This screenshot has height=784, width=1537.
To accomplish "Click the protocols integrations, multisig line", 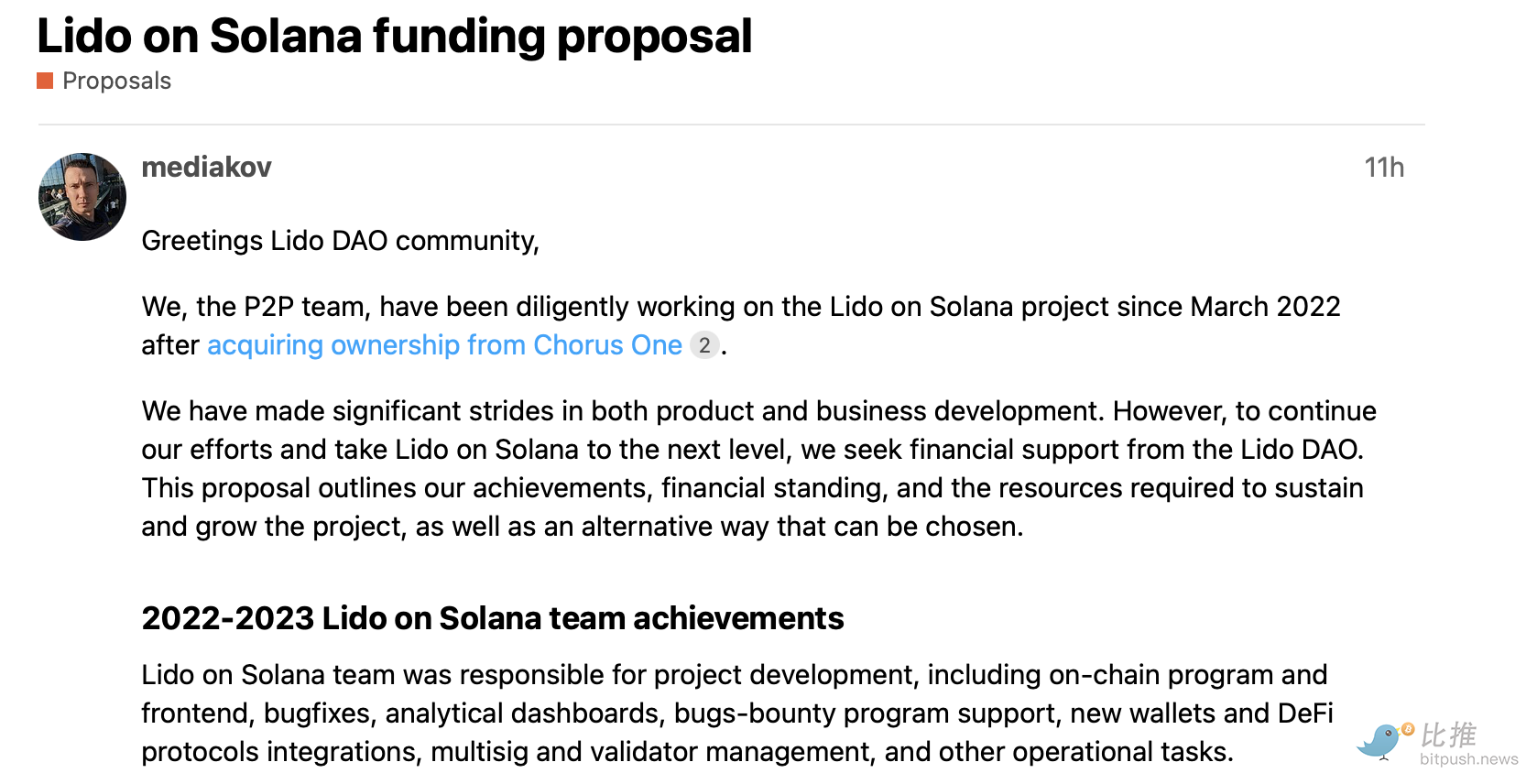I will (x=688, y=752).
